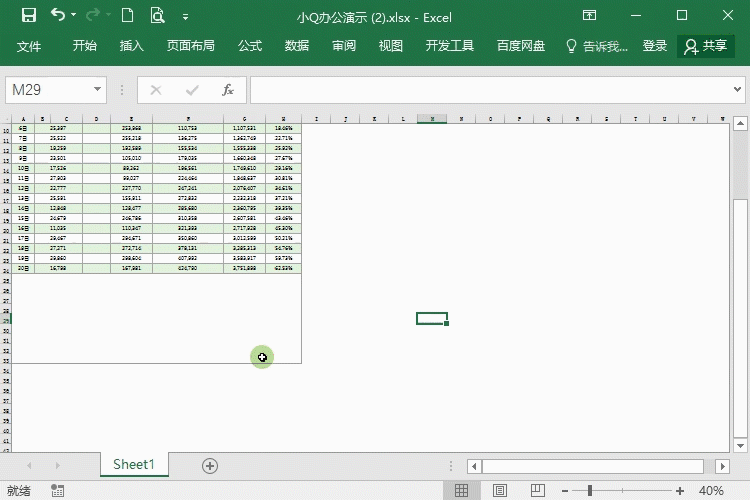Open the 插入 ribbon tab
This screenshot has height=500, width=750.
tap(132, 46)
